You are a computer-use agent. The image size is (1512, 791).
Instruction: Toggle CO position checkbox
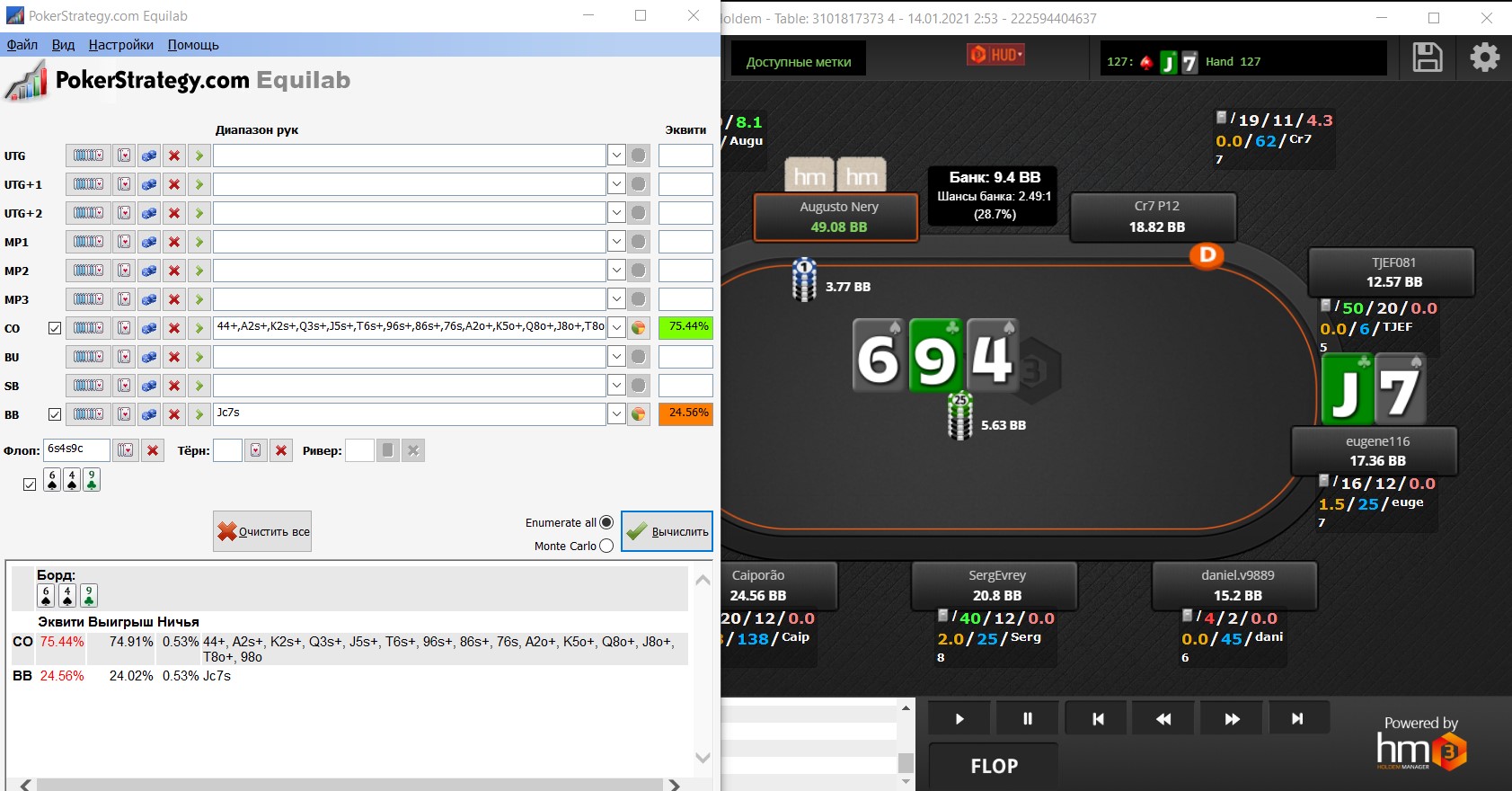[x=55, y=328]
